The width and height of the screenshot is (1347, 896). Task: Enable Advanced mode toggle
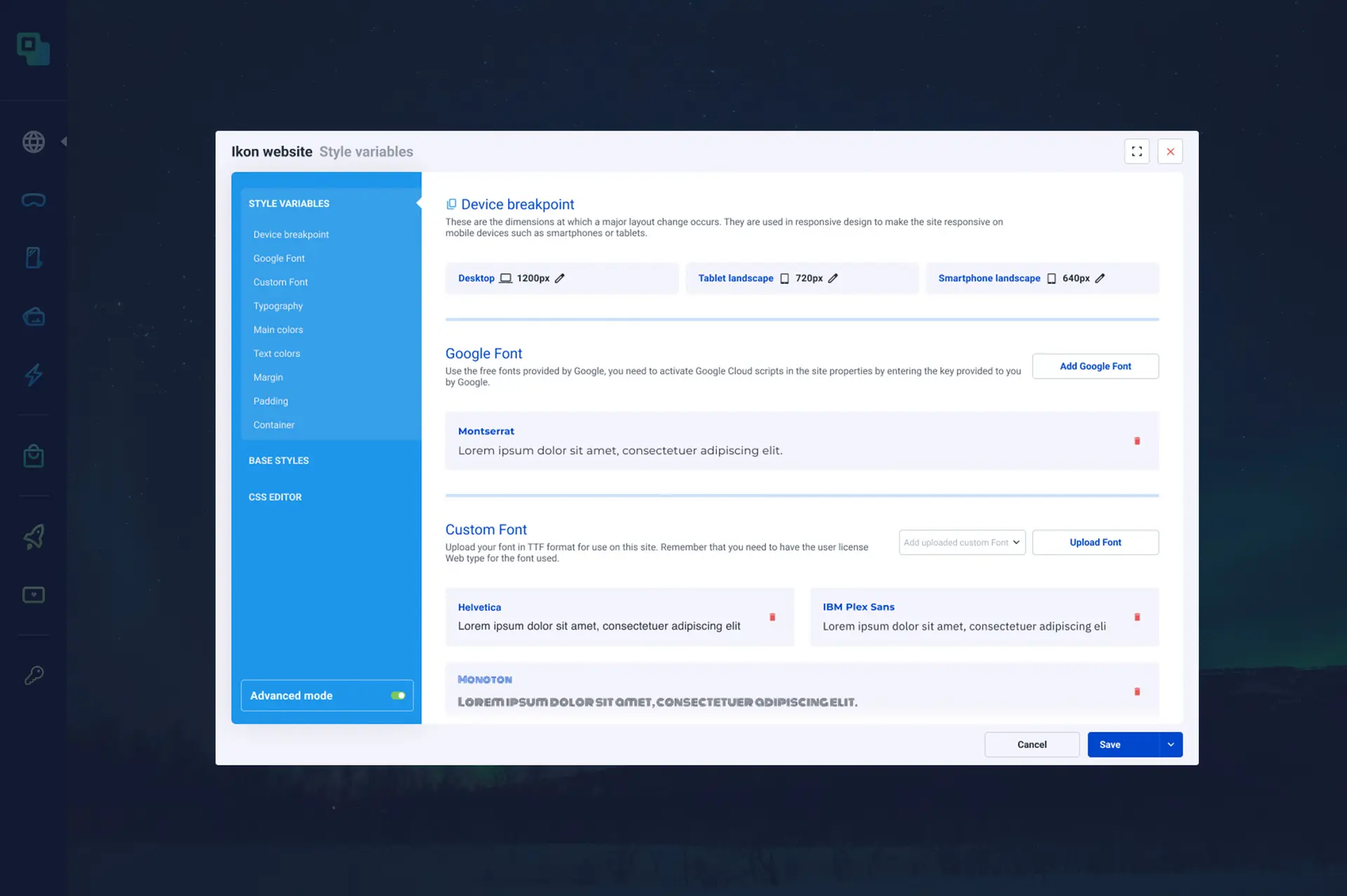[x=398, y=695]
